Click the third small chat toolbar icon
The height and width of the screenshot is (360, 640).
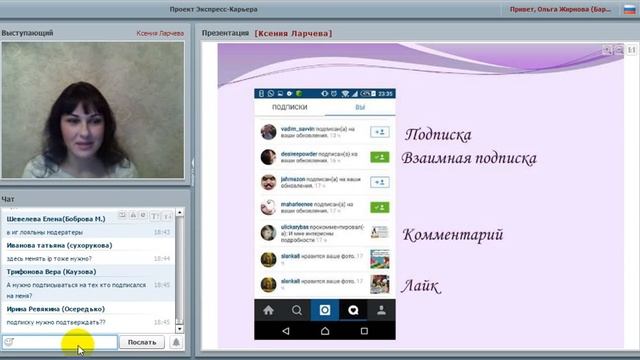[x=143, y=215]
